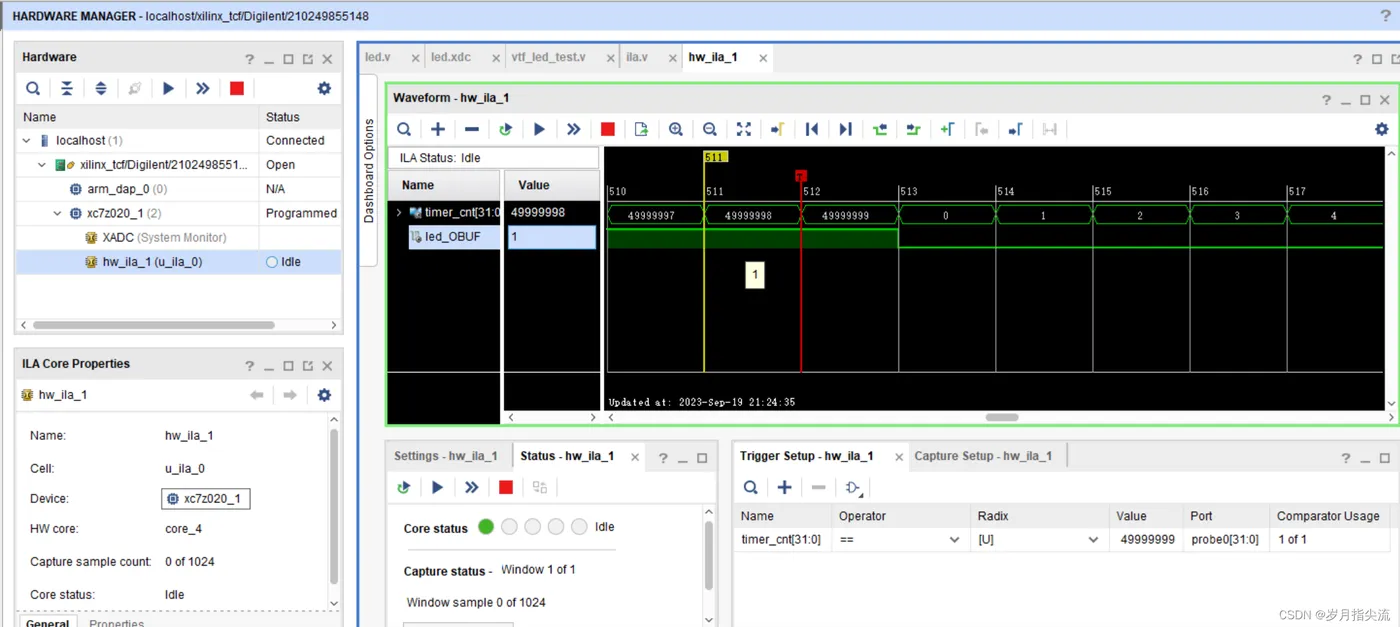Run trigger immediate in Status panel

(472, 487)
